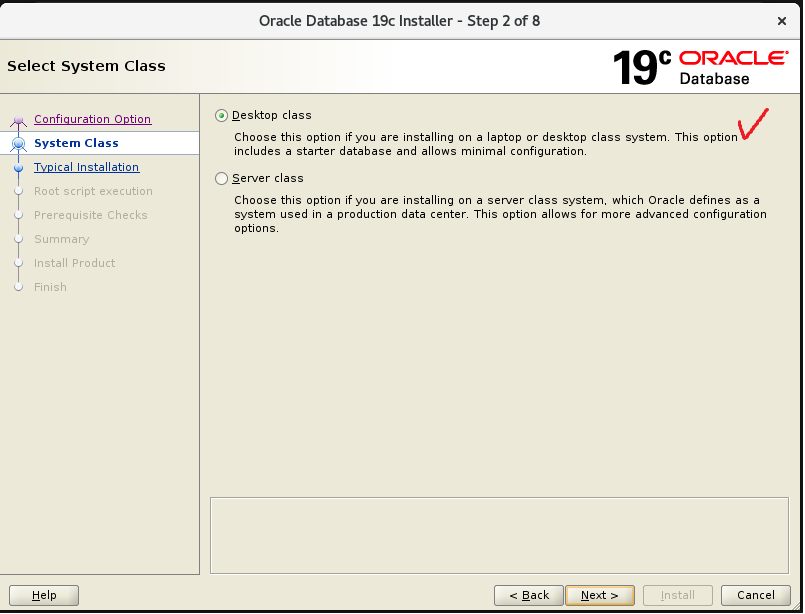
Task: Click the 'Summary' step text
Action: click(62, 239)
